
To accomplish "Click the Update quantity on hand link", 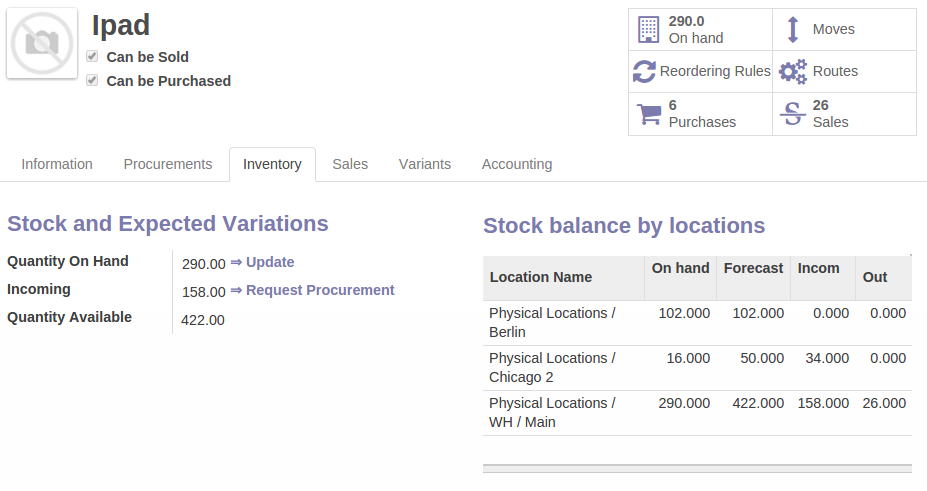I will (269, 262).
